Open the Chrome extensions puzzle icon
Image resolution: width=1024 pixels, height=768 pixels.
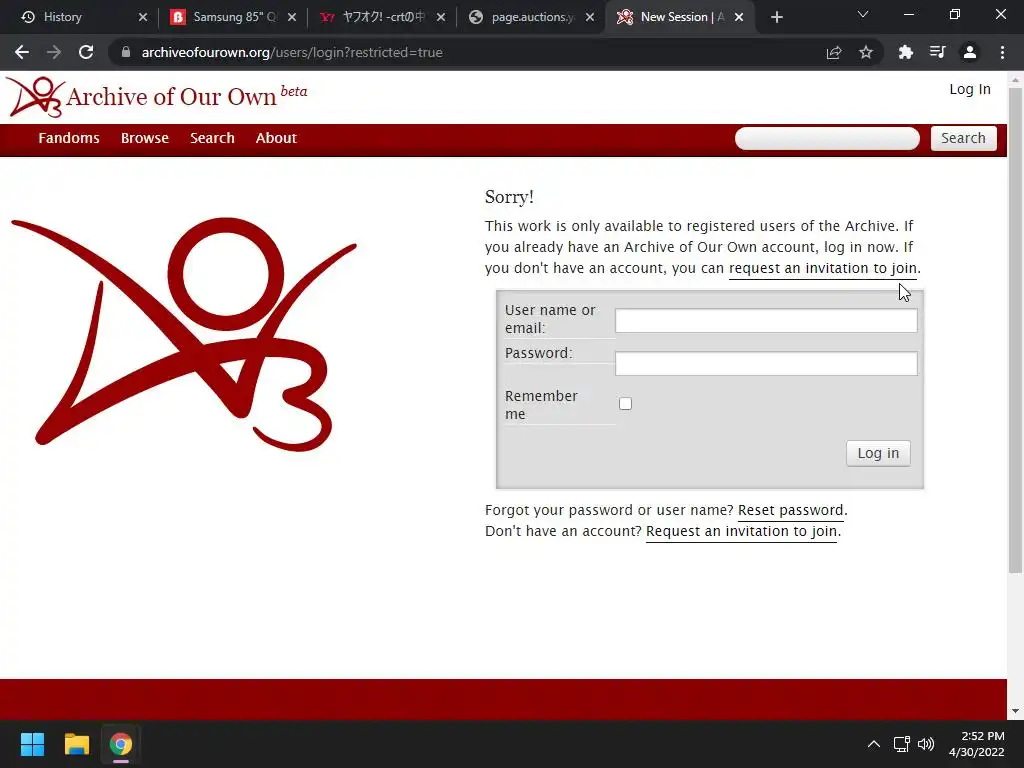pos(906,52)
